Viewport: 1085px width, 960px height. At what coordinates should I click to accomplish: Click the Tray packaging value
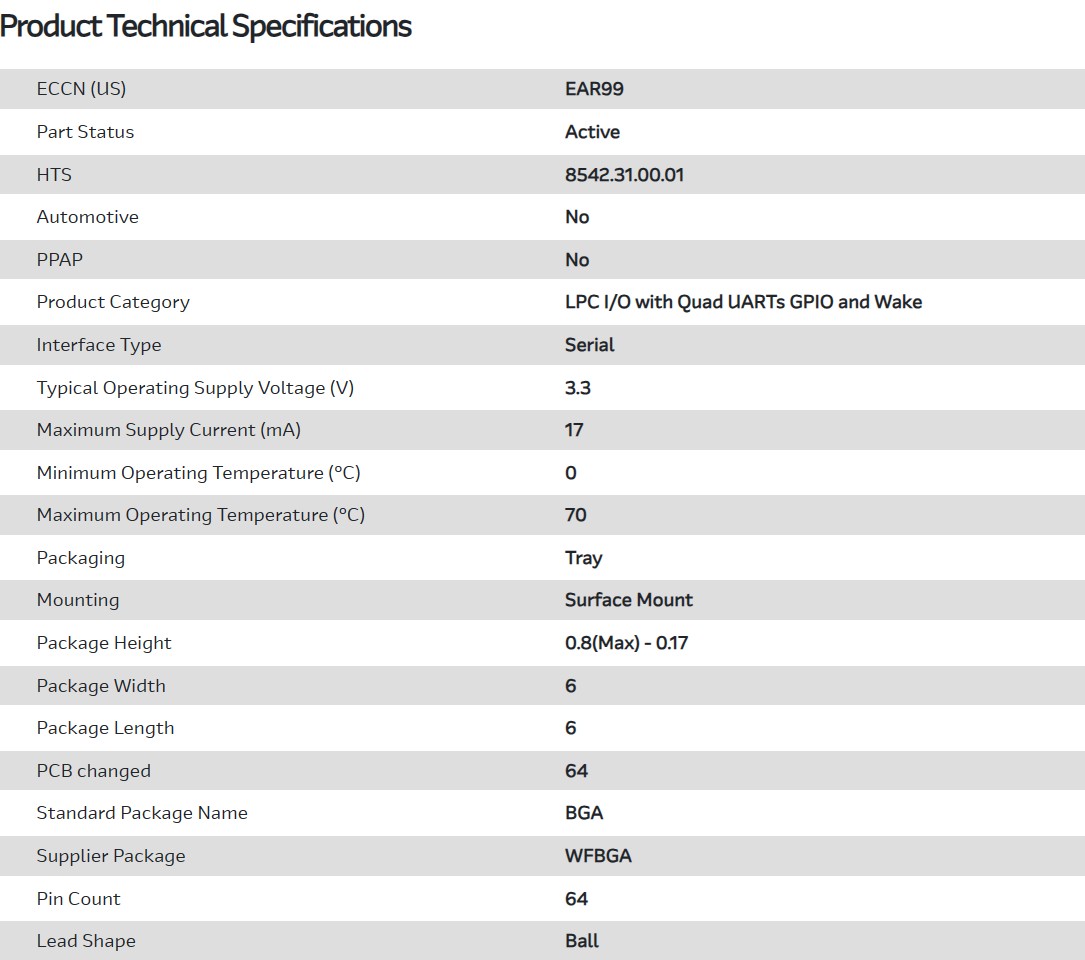(x=583, y=558)
